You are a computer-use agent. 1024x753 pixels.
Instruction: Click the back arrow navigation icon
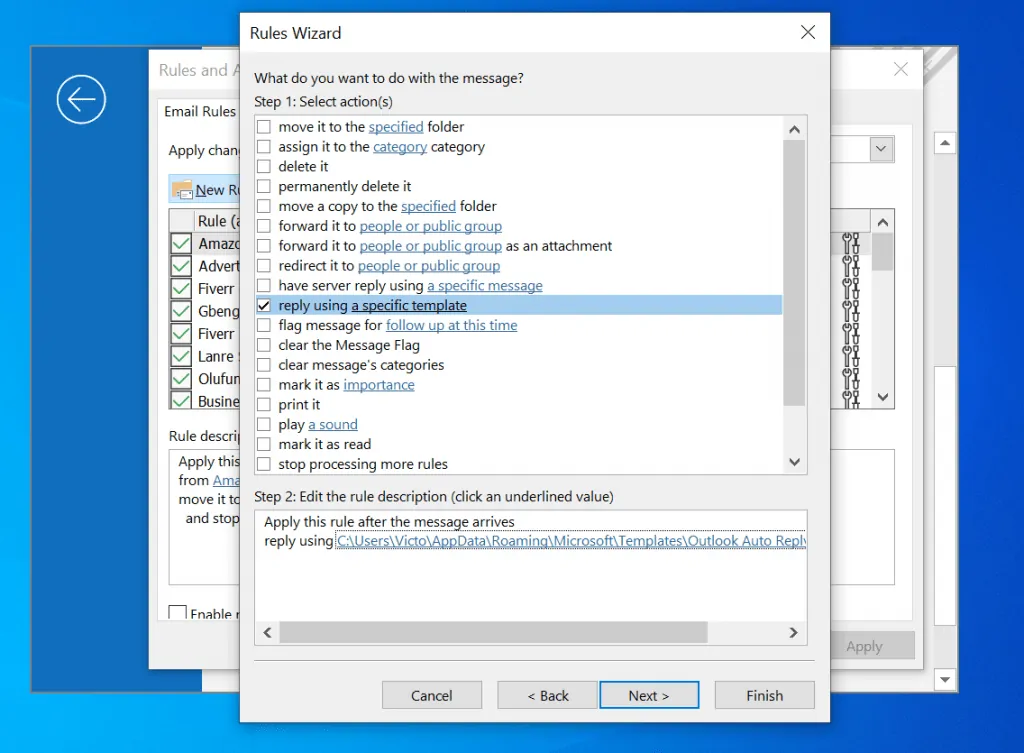tap(80, 100)
